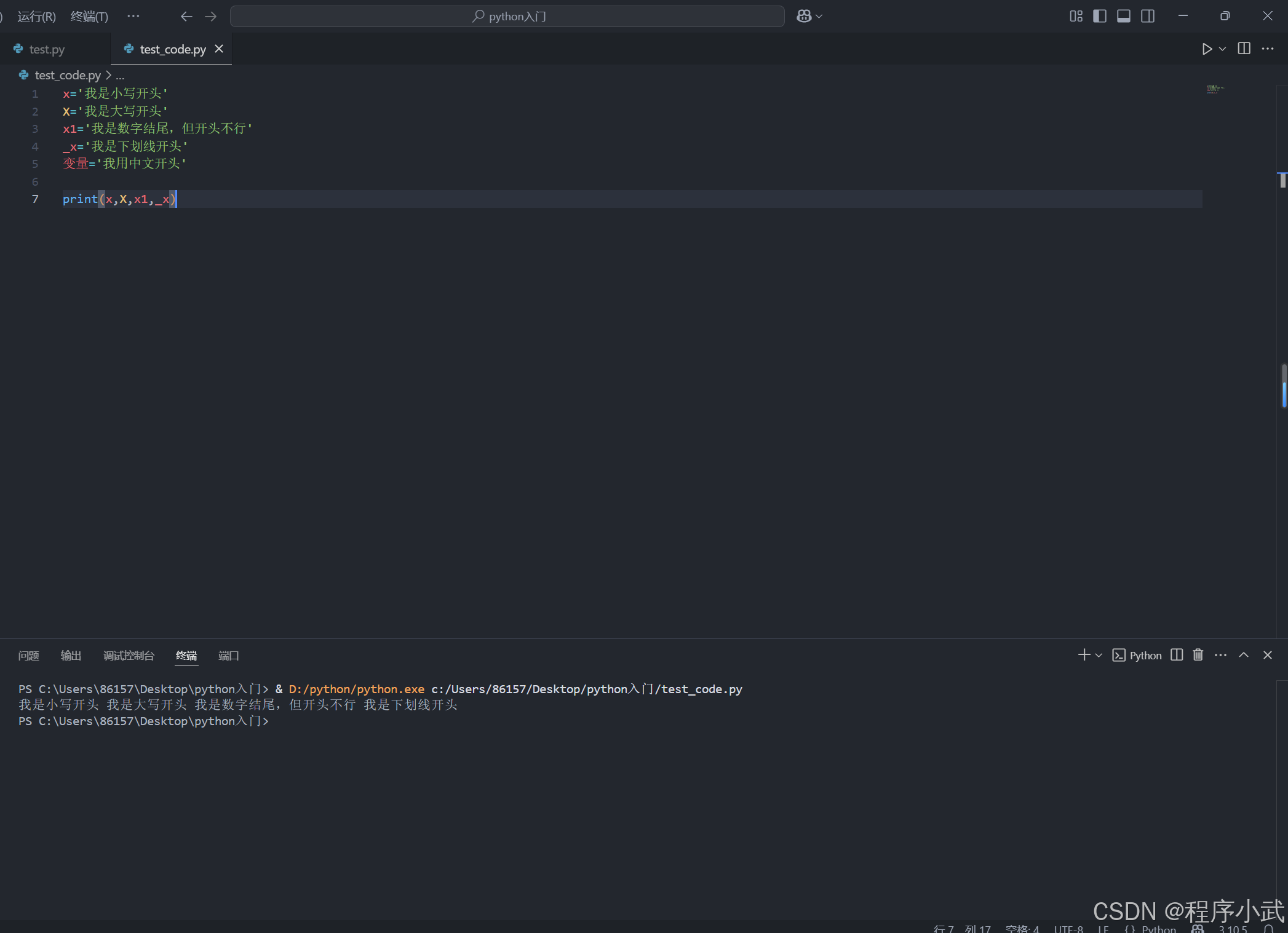
Task: Click the editor minimap
Action: [x=1215, y=89]
